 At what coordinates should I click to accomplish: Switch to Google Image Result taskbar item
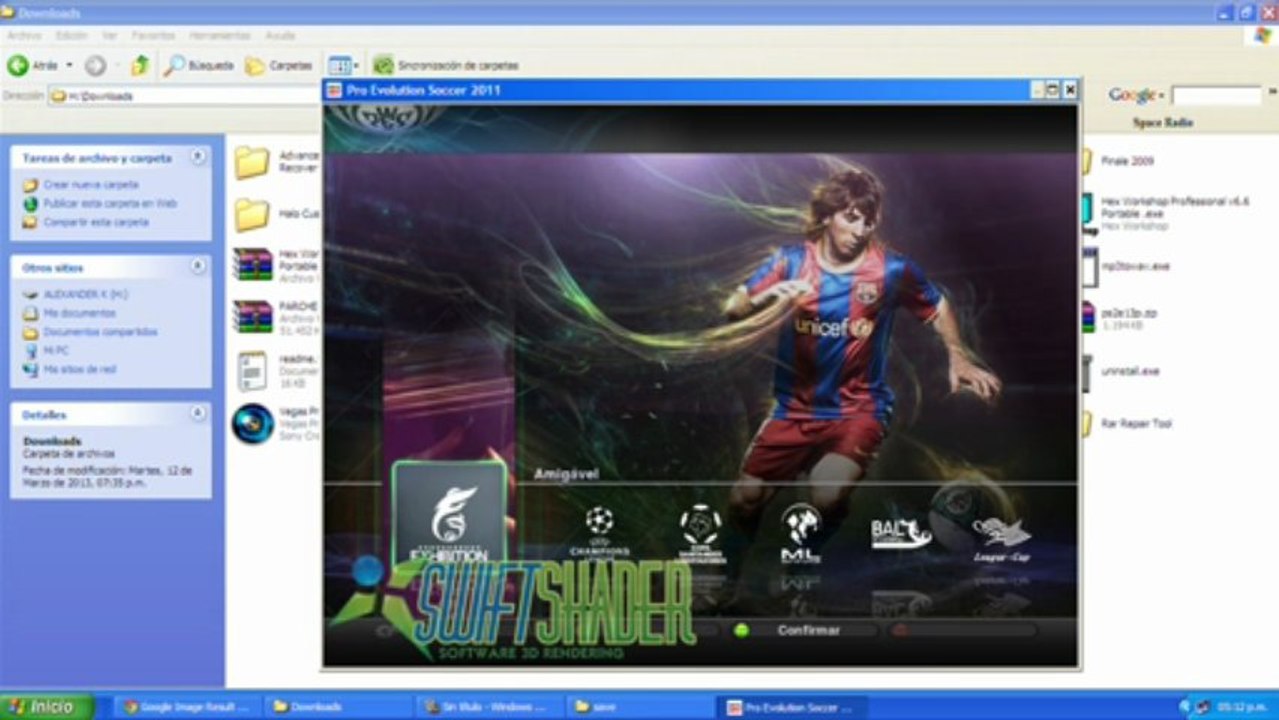click(x=186, y=707)
